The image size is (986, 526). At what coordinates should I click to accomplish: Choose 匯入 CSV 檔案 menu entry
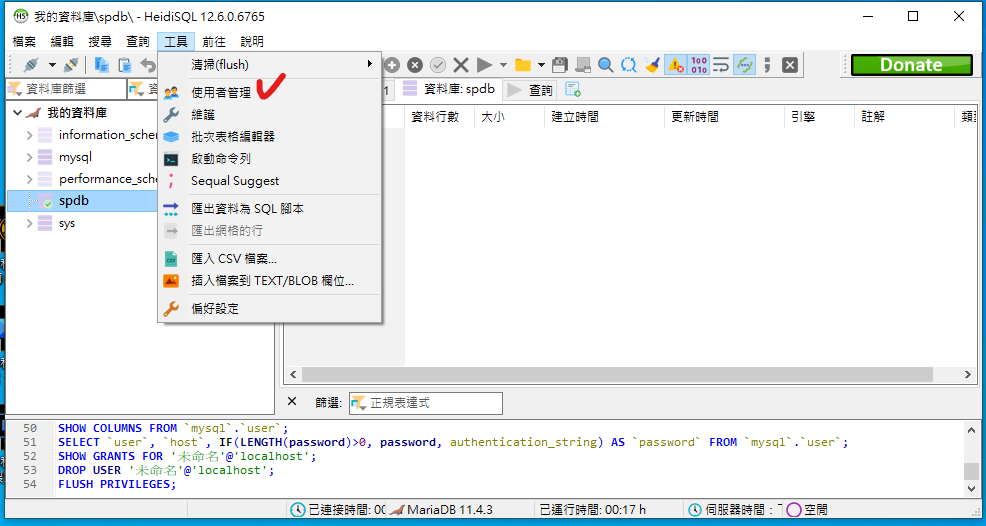click(x=234, y=258)
